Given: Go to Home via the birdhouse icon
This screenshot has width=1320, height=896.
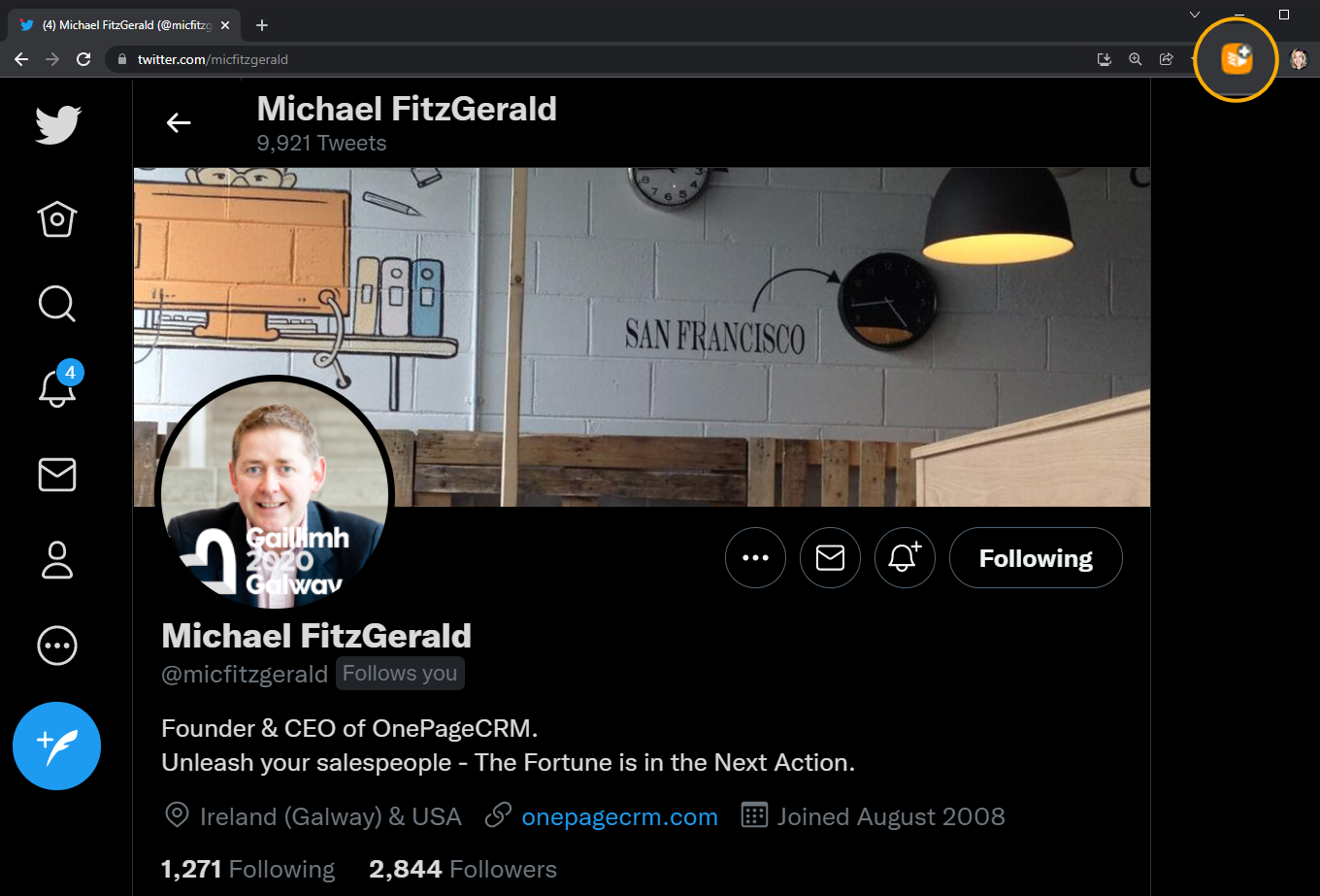Looking at the screenshot, I should coord(57,218).
